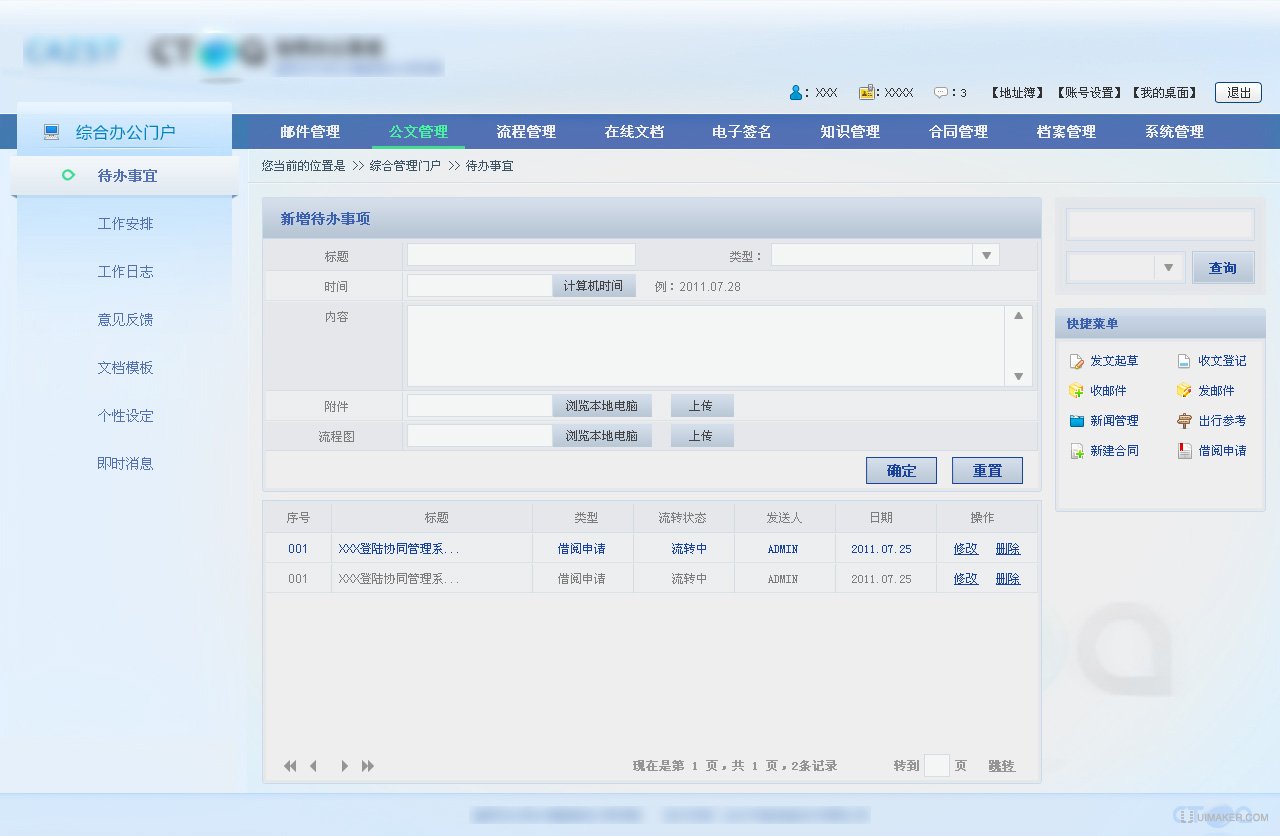Image resolution: width=1280 pixels, height=836 pixels.
Task: Open the 地址簿 link
Action: pos(1018,92)
